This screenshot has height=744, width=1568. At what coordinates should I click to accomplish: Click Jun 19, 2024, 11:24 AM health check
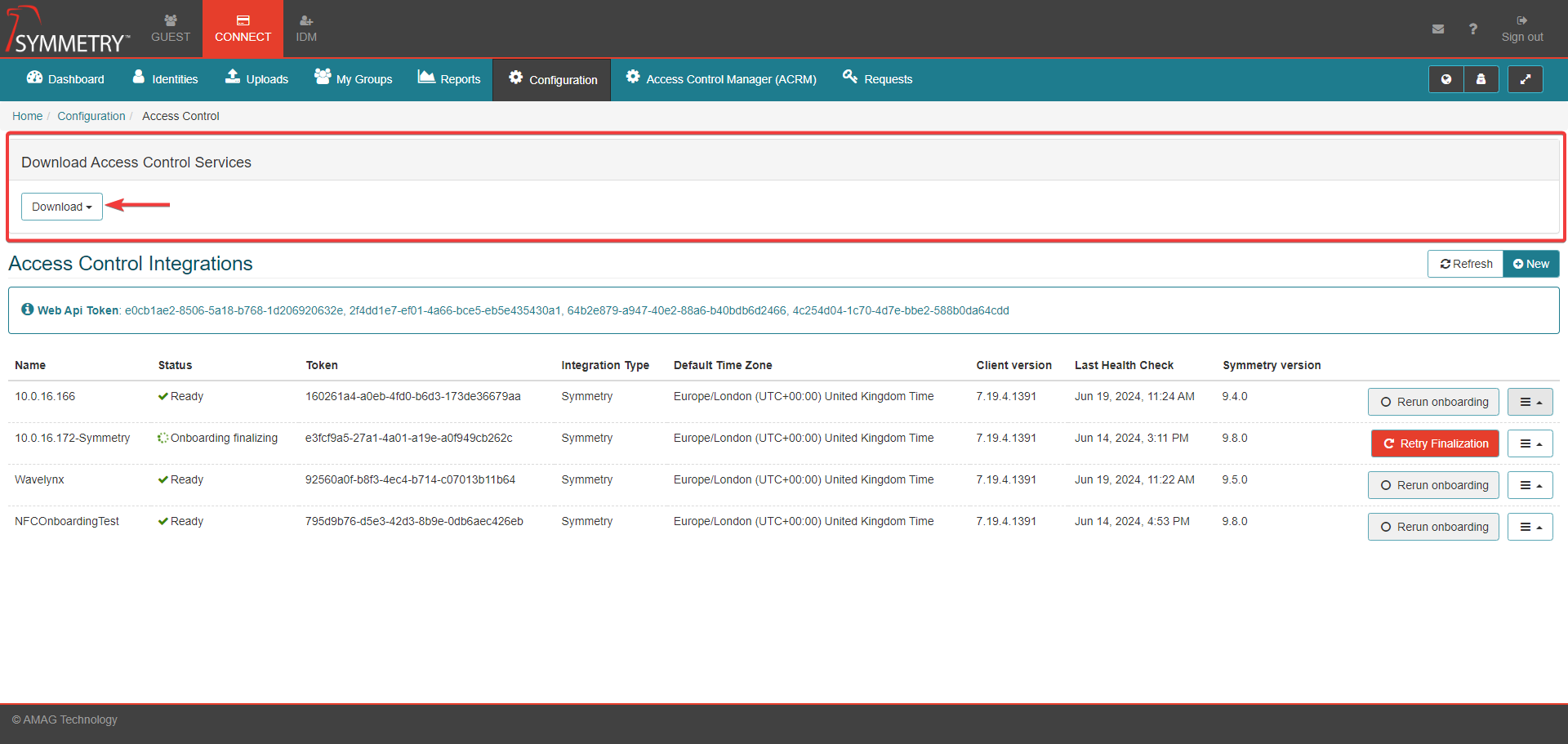pos(1134,396)
